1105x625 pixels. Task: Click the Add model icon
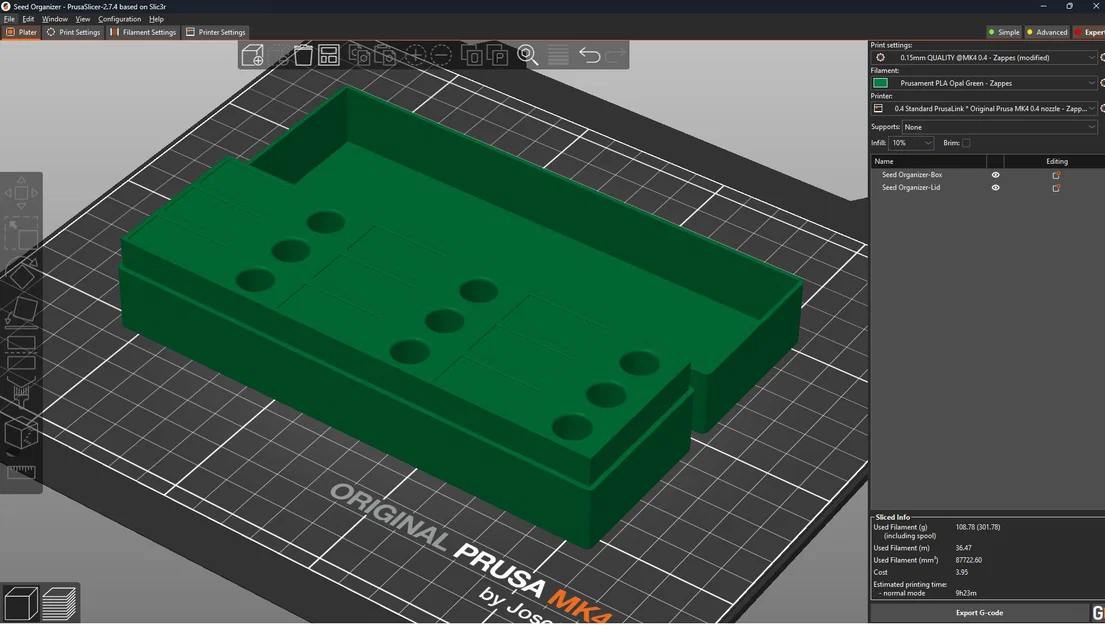tap(253, 55)
